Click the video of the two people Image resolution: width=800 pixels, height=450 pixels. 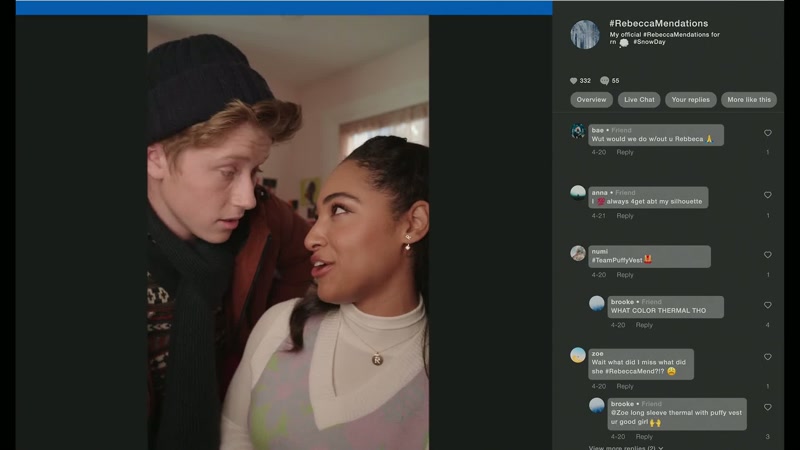click(288, 233)
